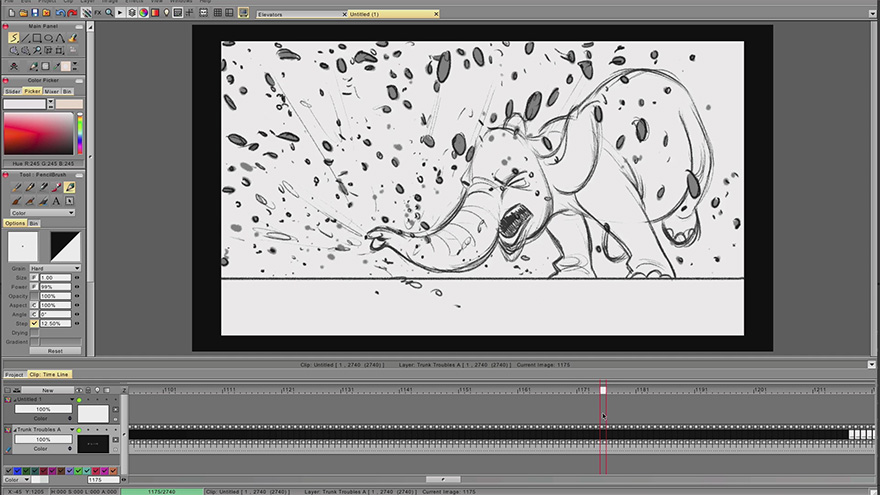
Task: Open blending mode stepper of Trunk Troubles A
Action: coord(70,449)
